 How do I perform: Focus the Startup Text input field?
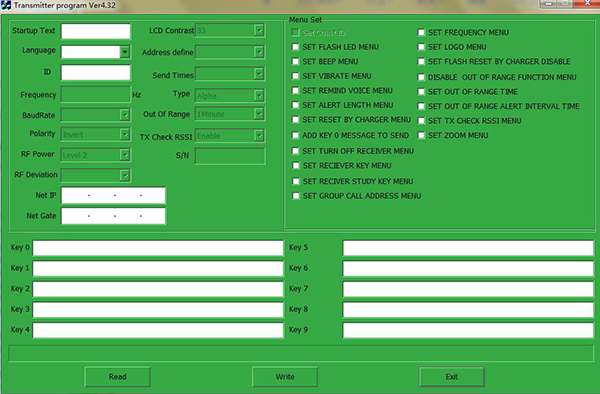coord(96,31)
